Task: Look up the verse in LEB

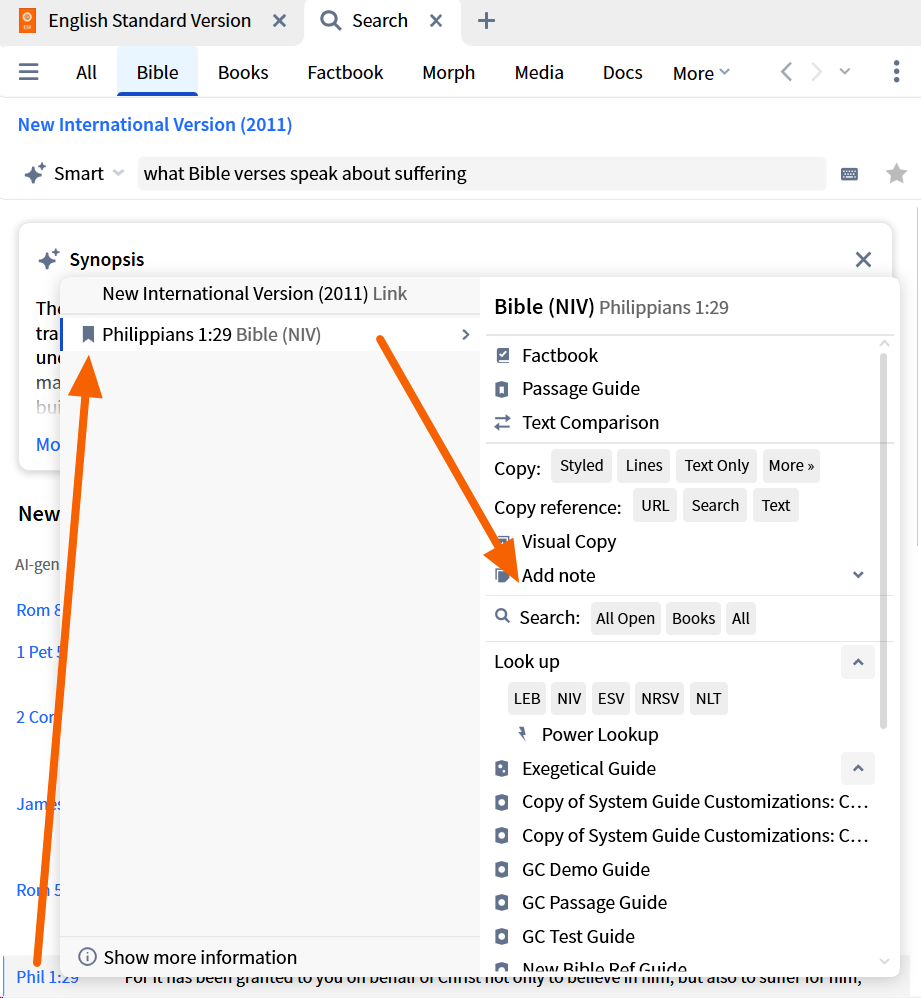Action: coord(527,699)
